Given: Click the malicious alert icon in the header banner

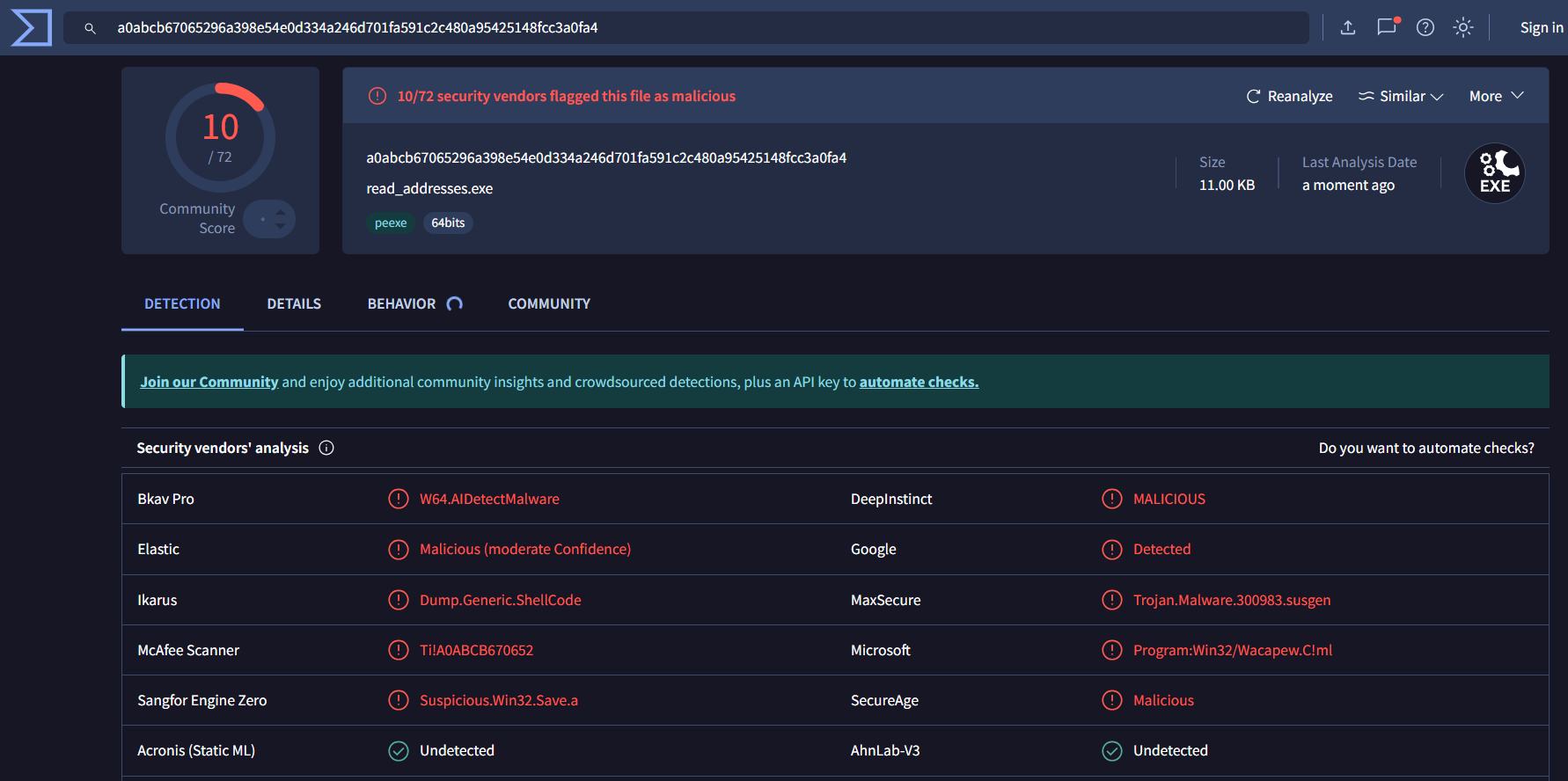Looking at the screenshot, I should click(x=377, y=96).
